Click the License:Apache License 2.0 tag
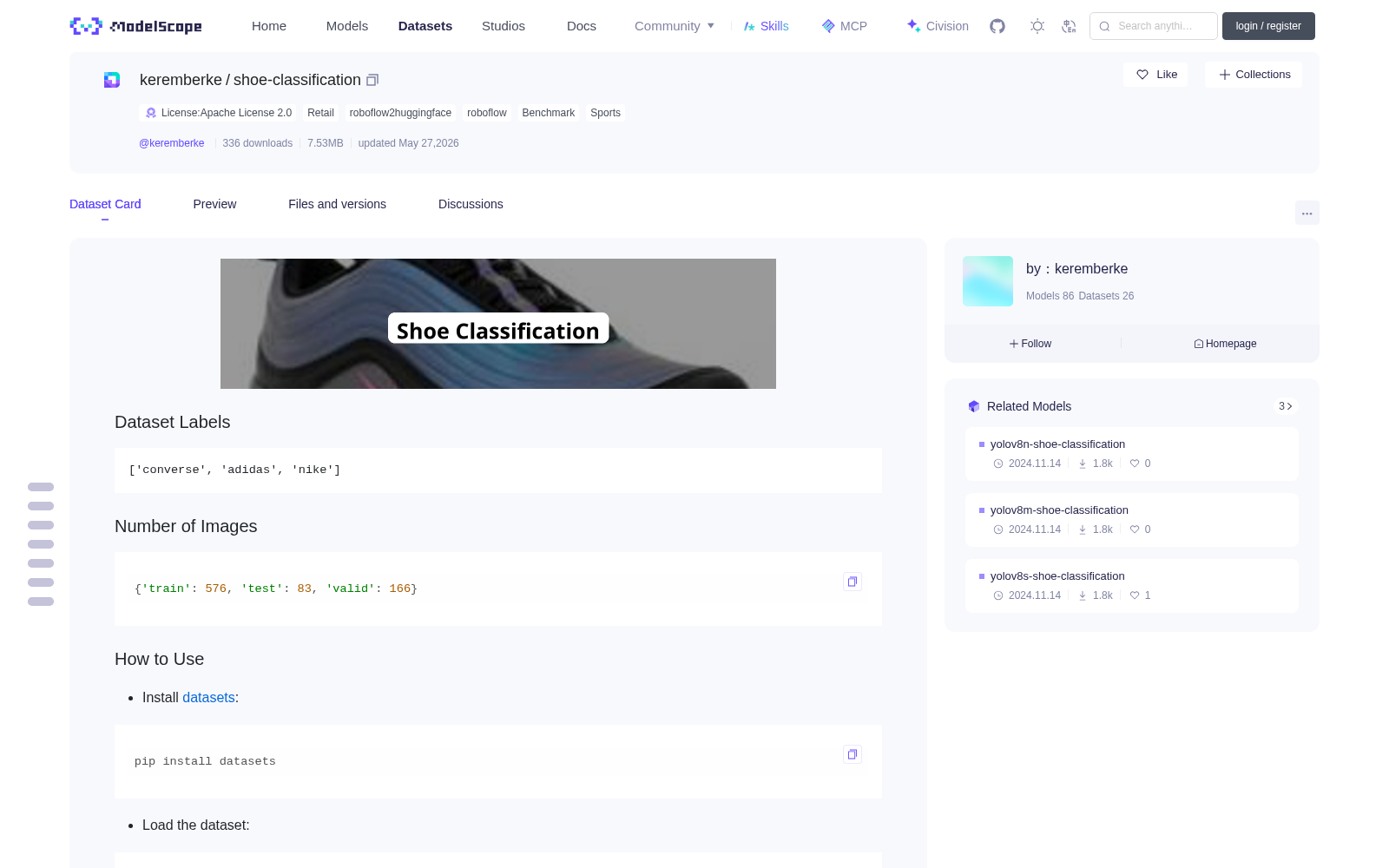Viewport: 1389px width, 868px height. (x=218, y=113)
